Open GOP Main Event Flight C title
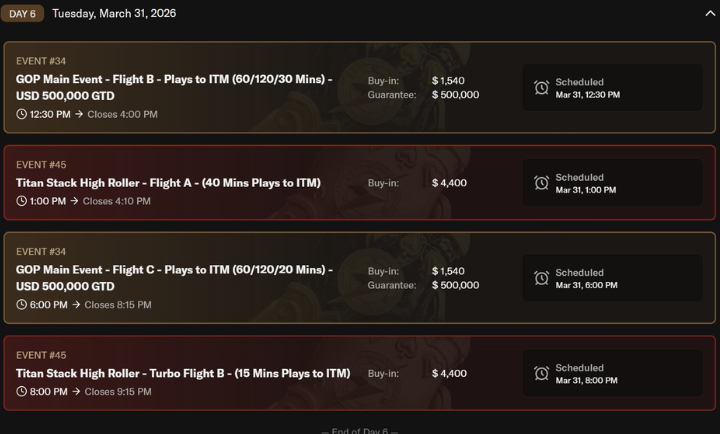720x434 pixels. point(174,278)
